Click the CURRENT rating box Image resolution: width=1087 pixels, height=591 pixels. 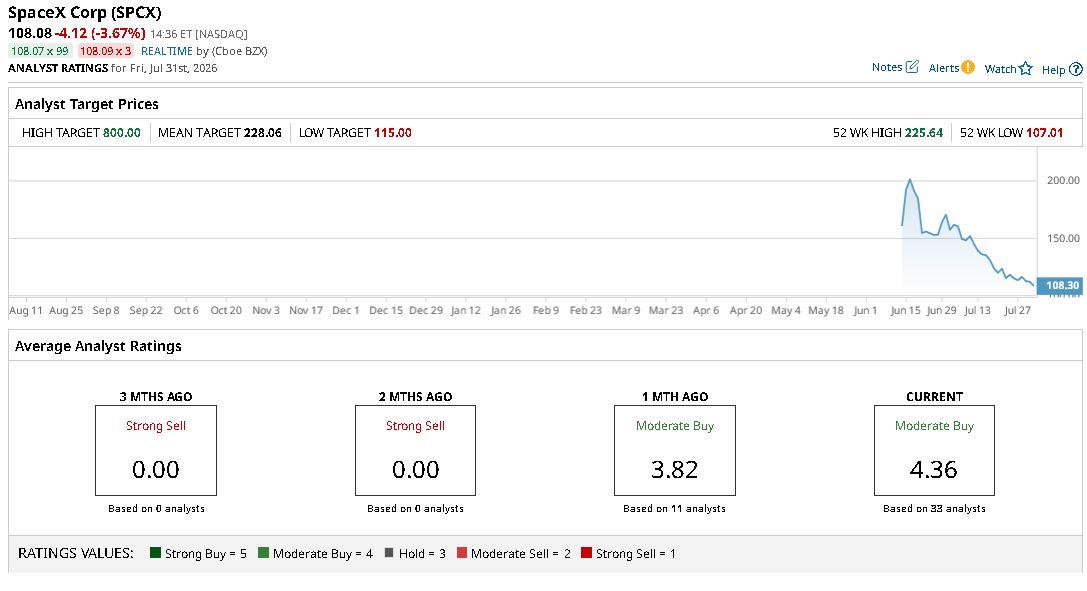(x=934, y=450)
